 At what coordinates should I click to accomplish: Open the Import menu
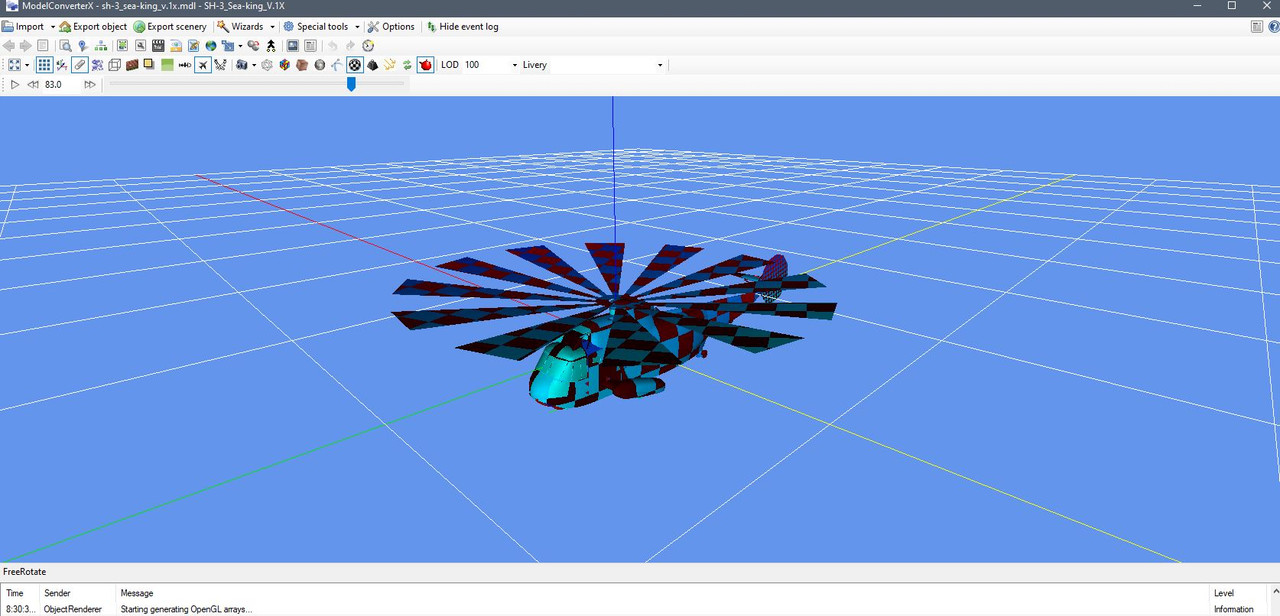(22, 27)
